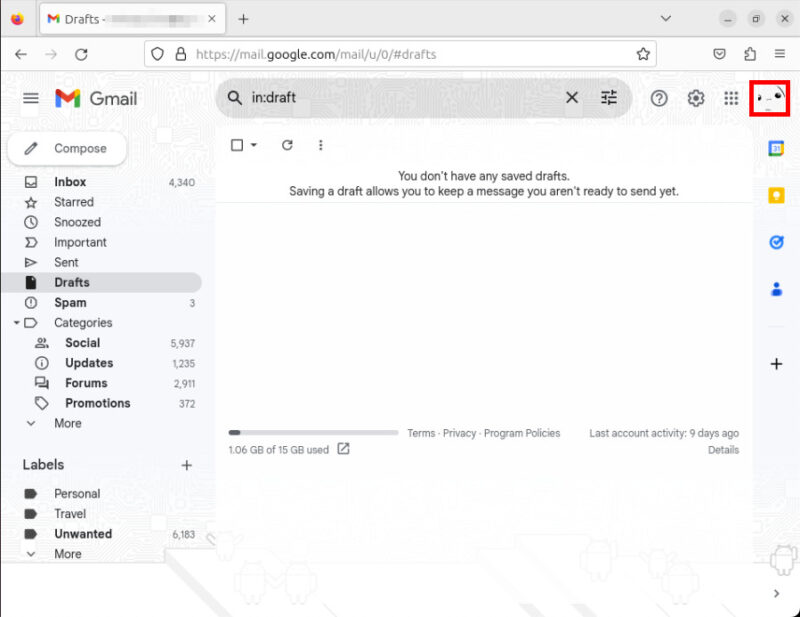Refresh the Drafts list
Viewport: 800px width, 617px height.
tap(287, 145)
